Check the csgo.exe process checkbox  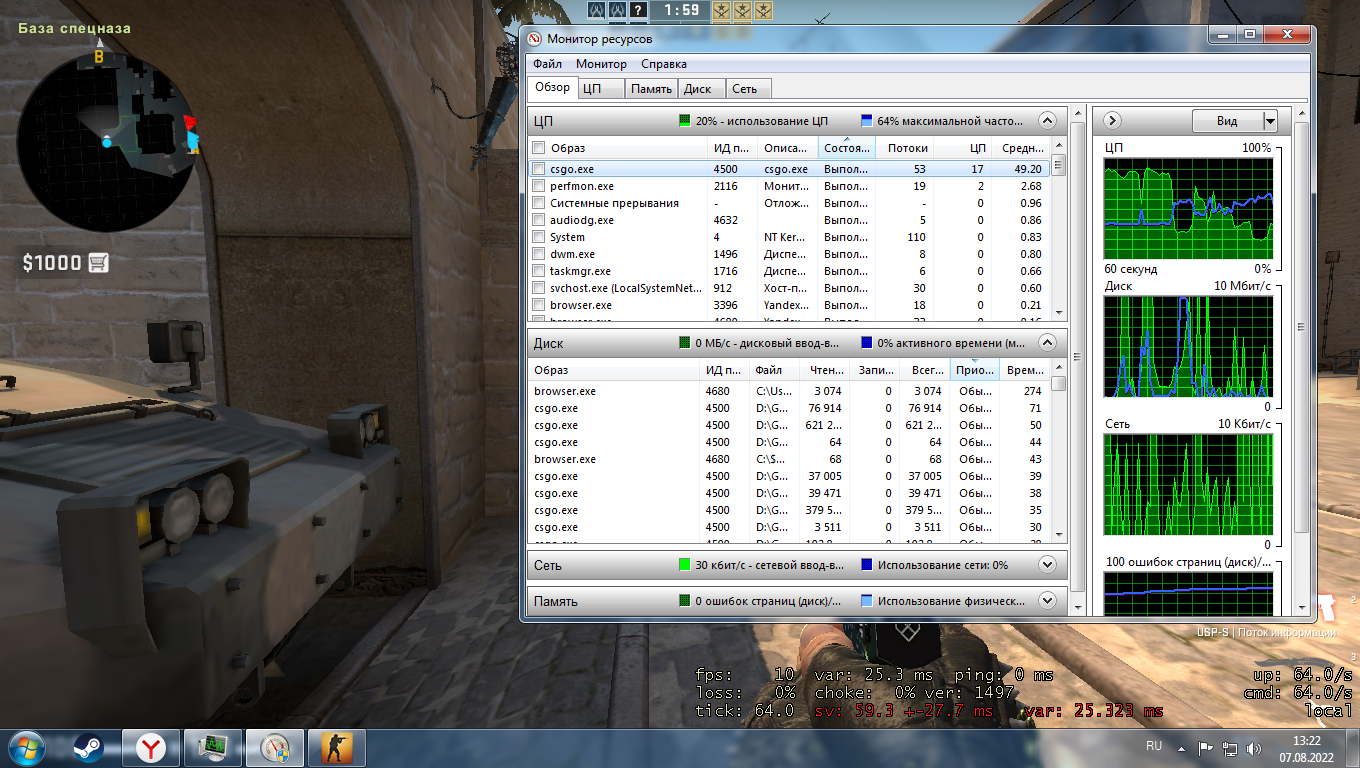[539, 169]
